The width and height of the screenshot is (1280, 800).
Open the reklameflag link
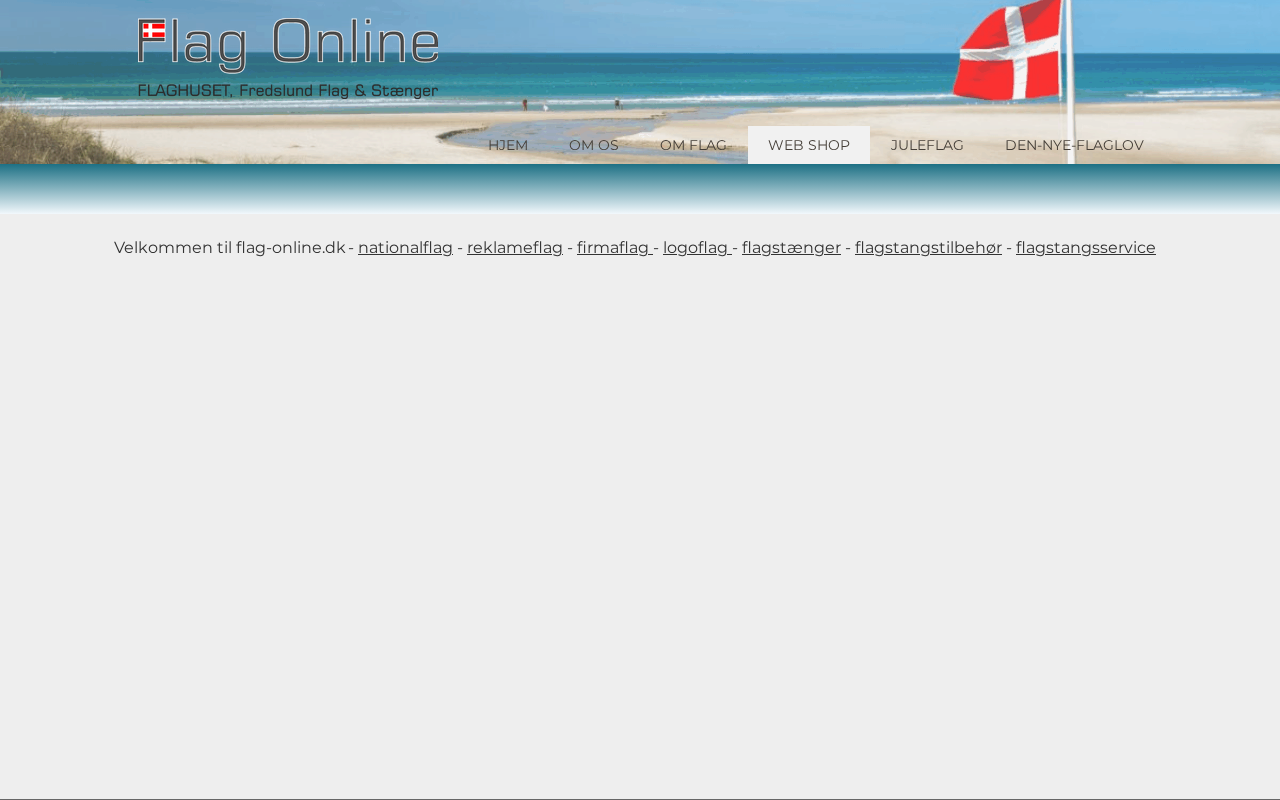515,248
